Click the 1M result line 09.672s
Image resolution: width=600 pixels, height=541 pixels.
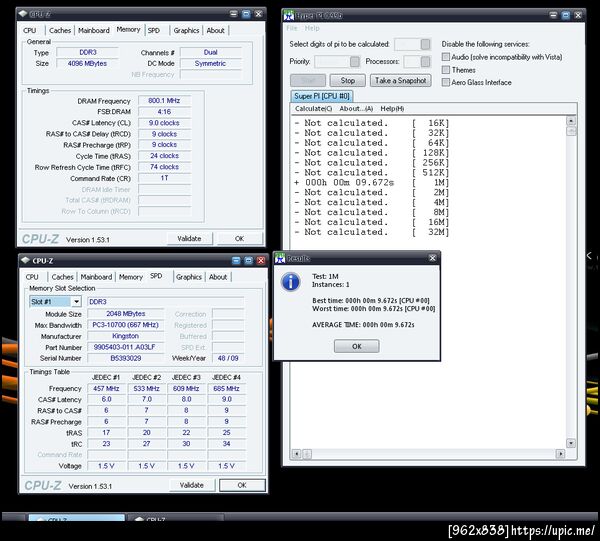(371, 183)
